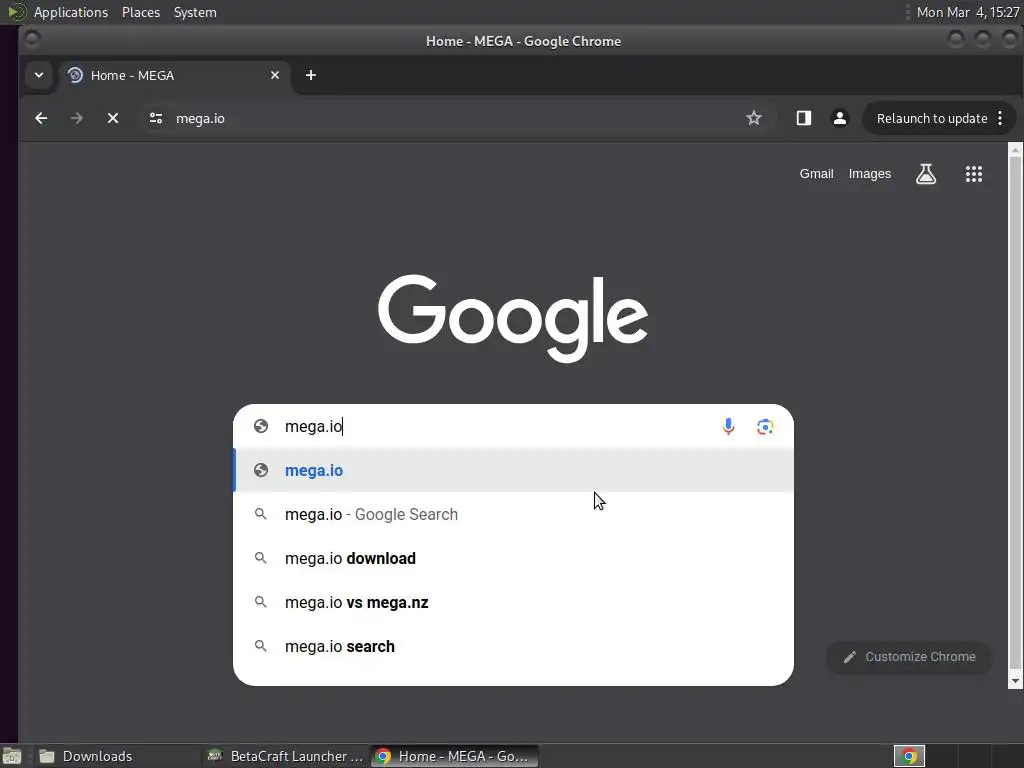
Task: Stop loading the page
Action: coord(113,118)
